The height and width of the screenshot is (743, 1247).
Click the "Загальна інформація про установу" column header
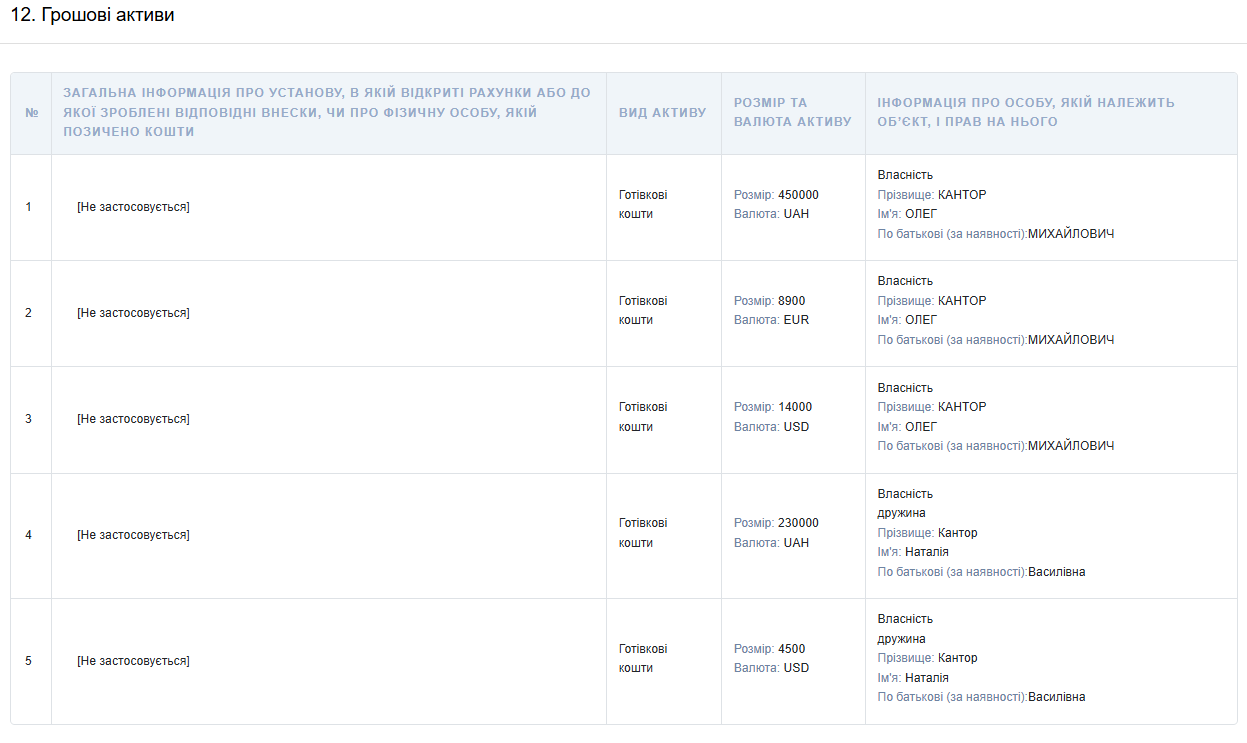(327, 112)
